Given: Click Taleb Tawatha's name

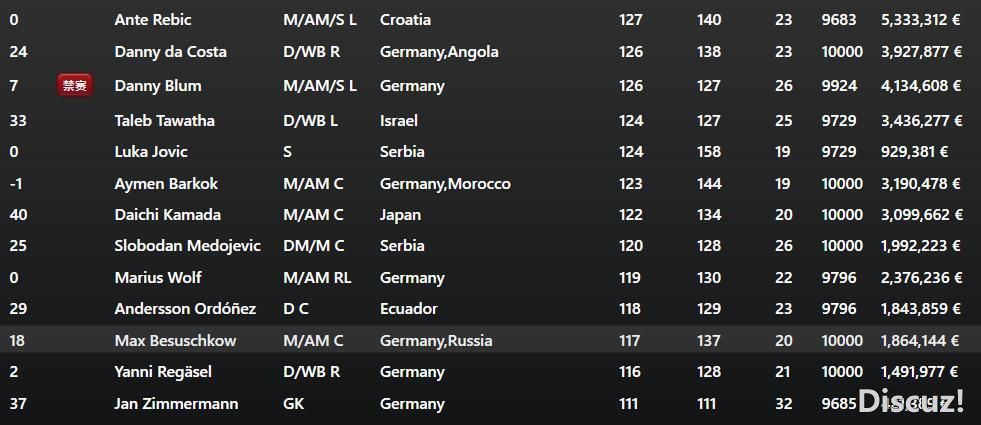Looking at the screenshot, I should 165,120.
